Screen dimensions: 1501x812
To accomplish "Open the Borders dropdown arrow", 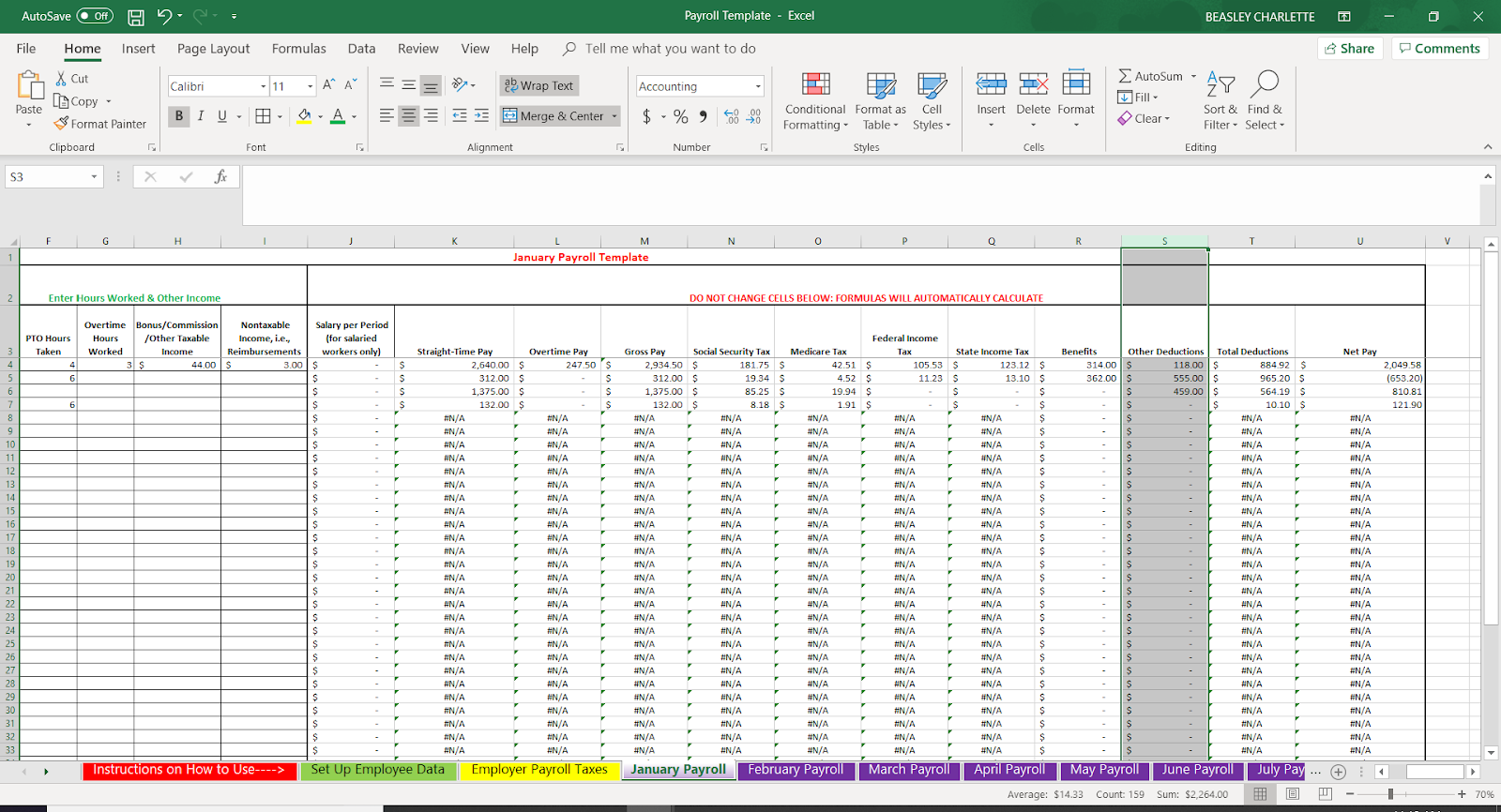I will 280,117.
